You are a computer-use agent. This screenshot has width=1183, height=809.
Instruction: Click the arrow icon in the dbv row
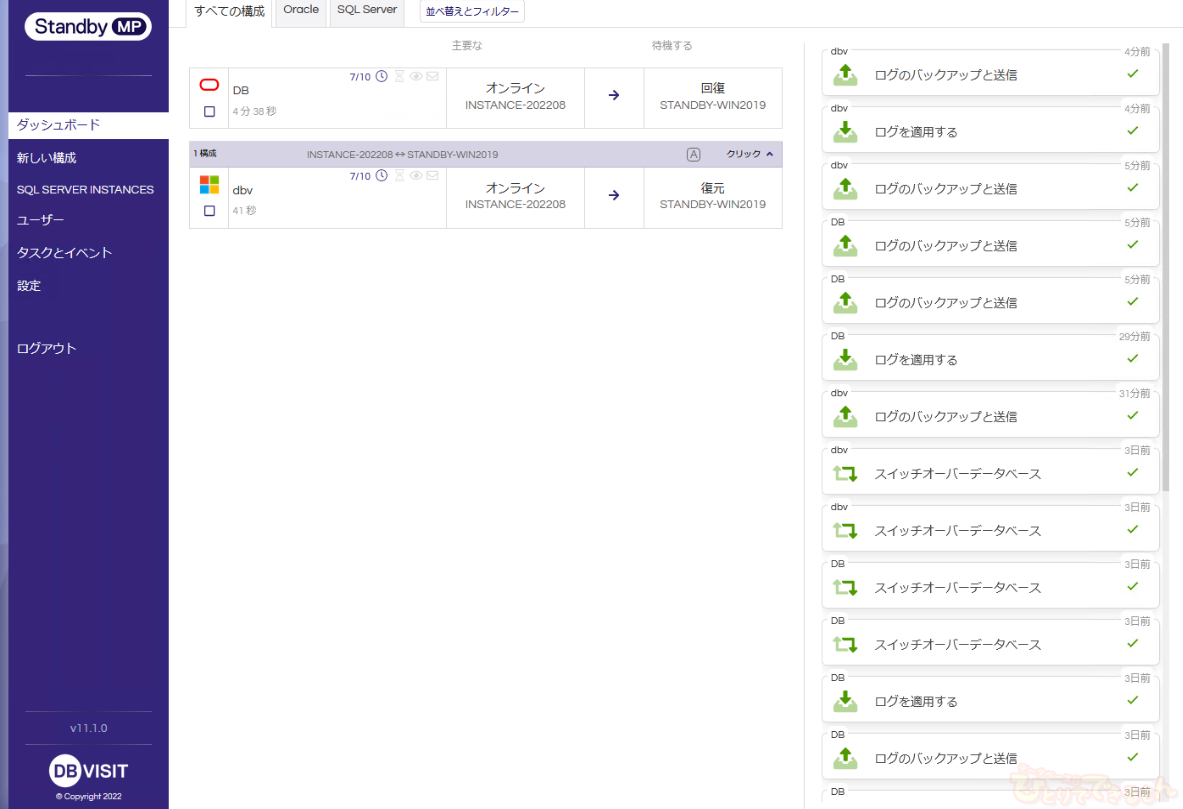click(614, 195)
